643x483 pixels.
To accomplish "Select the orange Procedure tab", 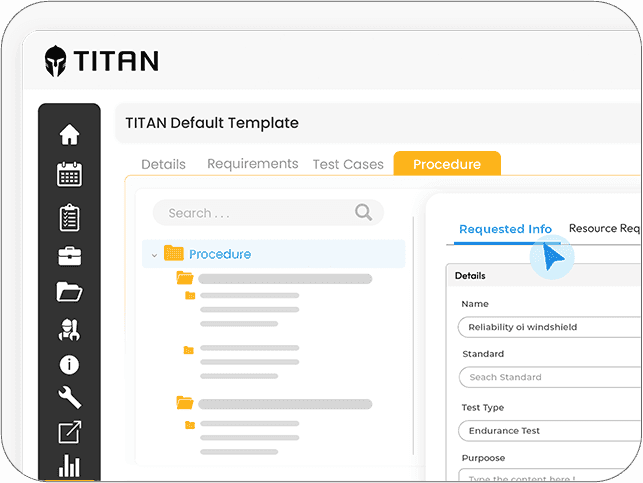I will pos(447,164).
